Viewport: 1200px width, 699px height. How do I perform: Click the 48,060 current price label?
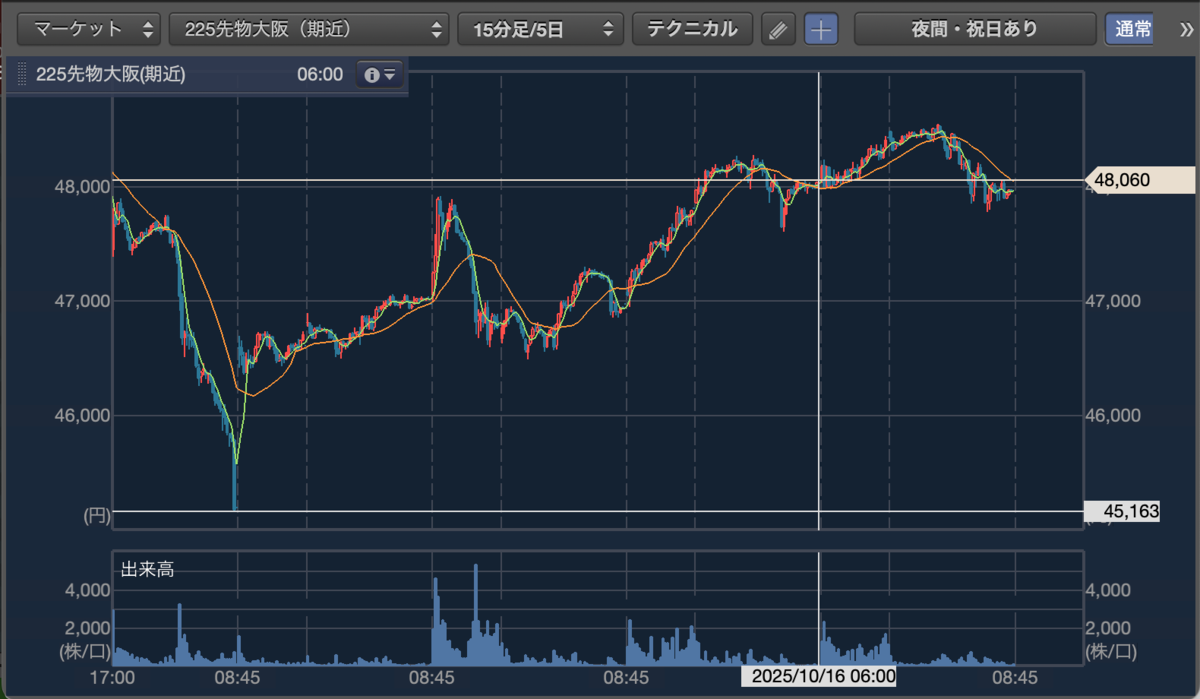point(1138,181)
